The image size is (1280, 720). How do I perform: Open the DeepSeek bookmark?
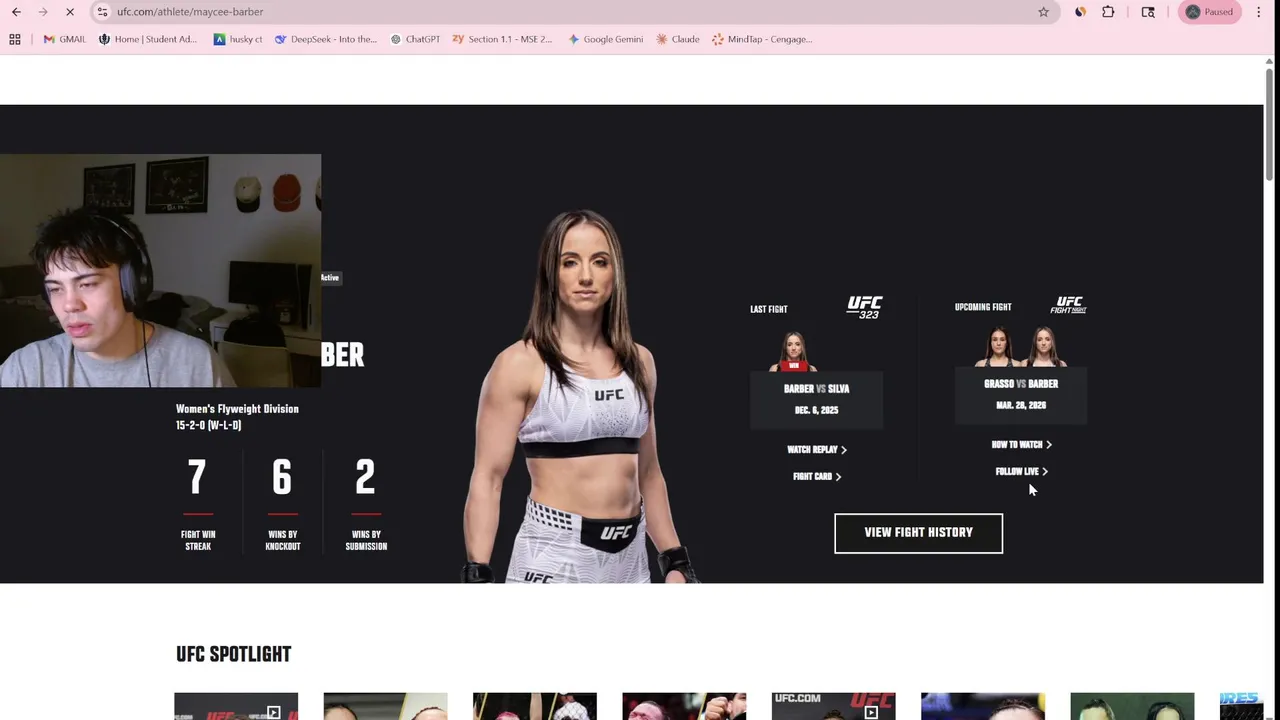point(326,39)
